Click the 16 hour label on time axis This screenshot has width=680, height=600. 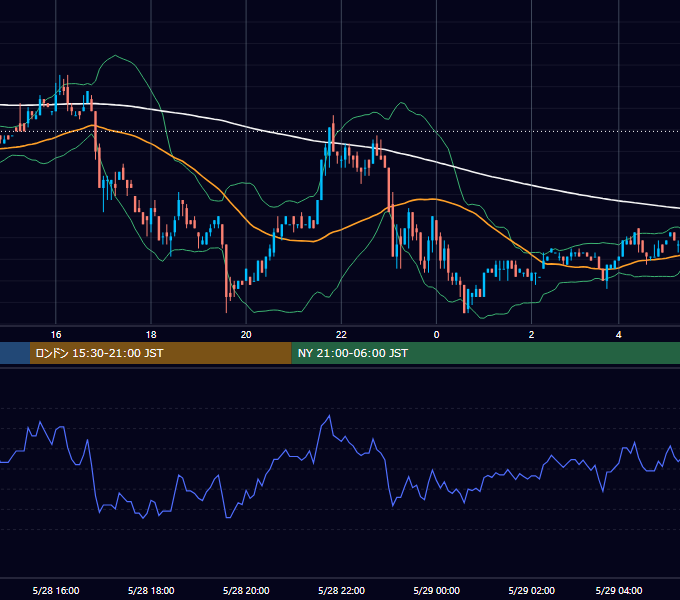point(56,335)
